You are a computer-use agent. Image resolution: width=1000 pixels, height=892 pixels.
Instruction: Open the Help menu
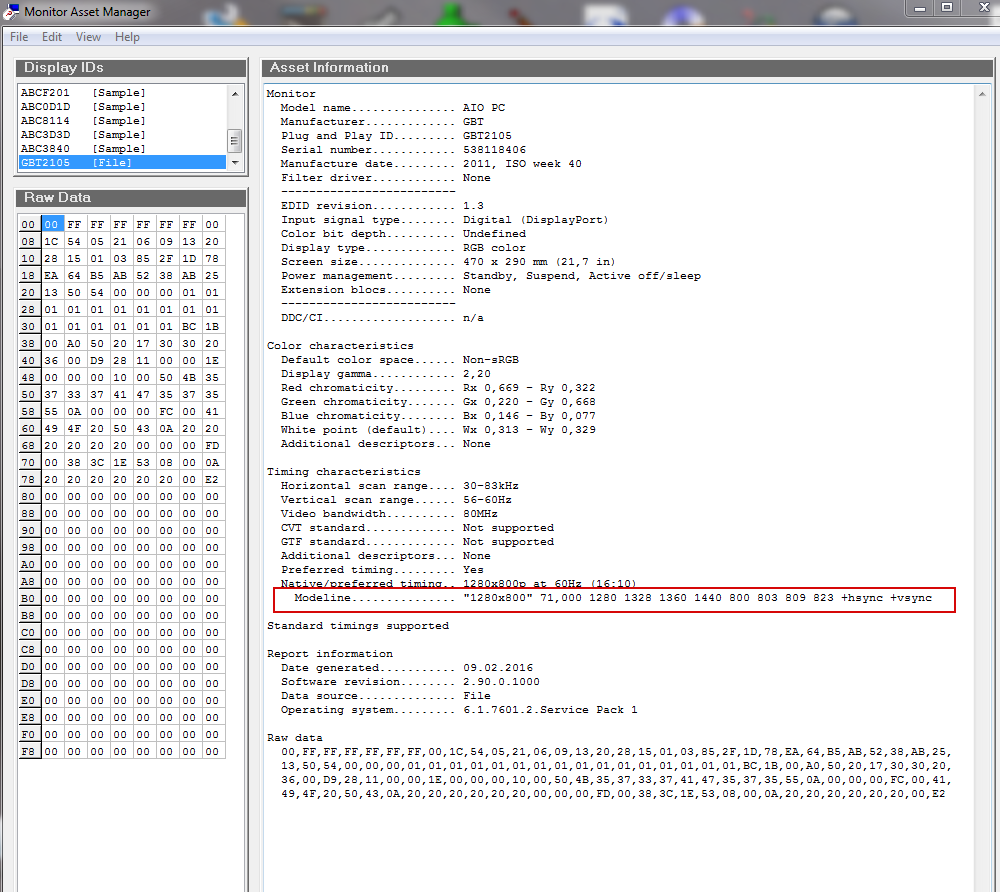pos(127,37)
